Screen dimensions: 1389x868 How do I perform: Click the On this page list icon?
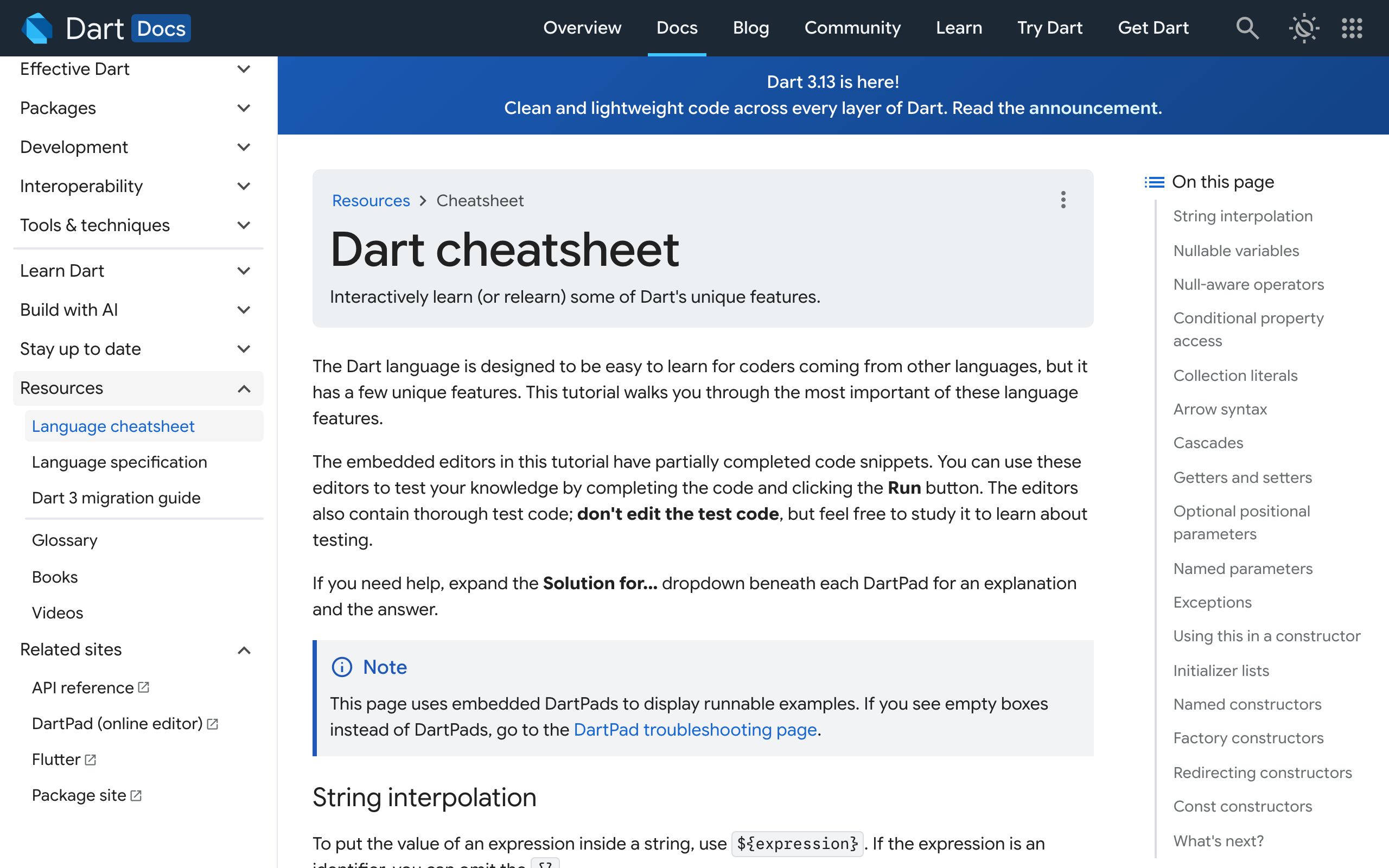[x=1154, y=182]
